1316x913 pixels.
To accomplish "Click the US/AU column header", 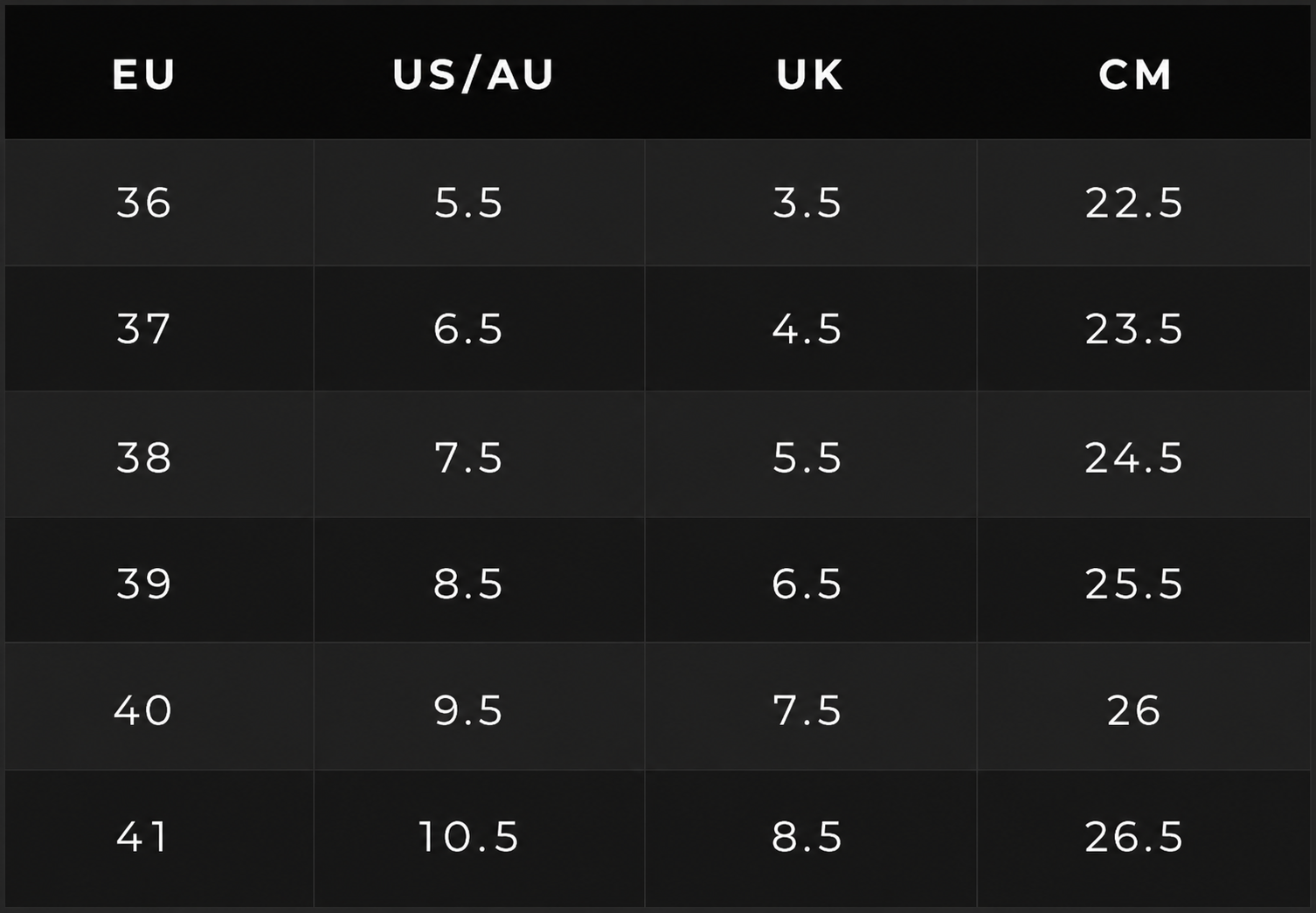I will (474, 74).
